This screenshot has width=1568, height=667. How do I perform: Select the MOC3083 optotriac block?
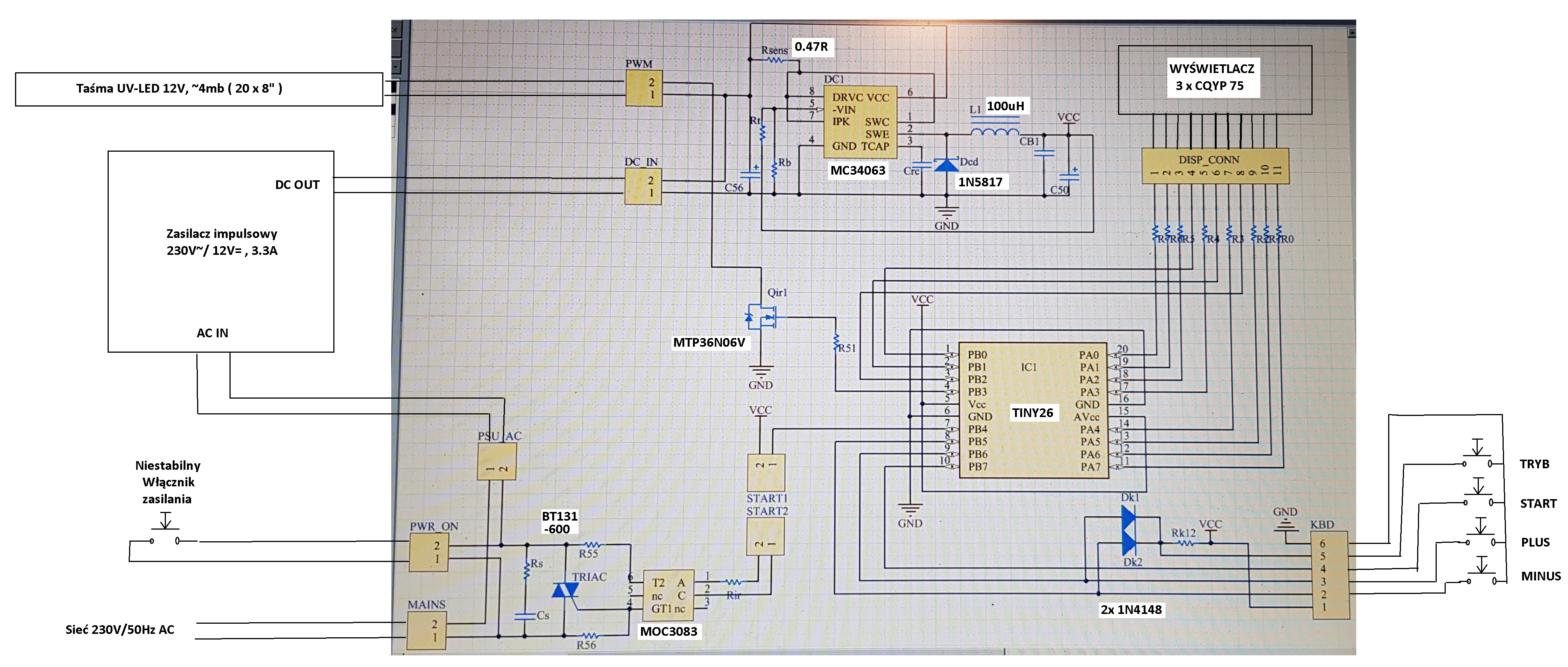click(668, 595)
